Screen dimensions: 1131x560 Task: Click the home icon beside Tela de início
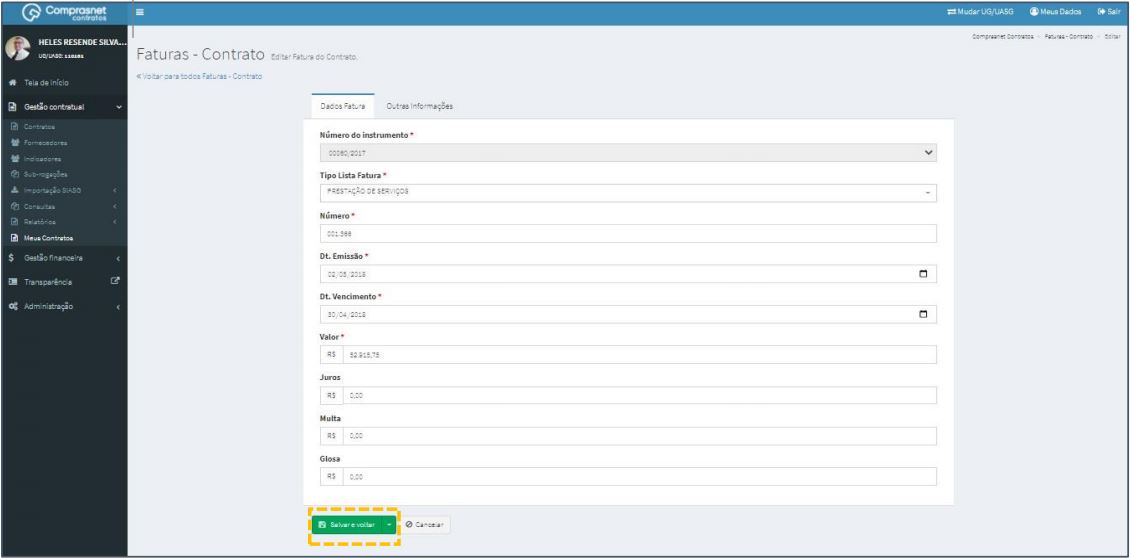coord(12,83)
